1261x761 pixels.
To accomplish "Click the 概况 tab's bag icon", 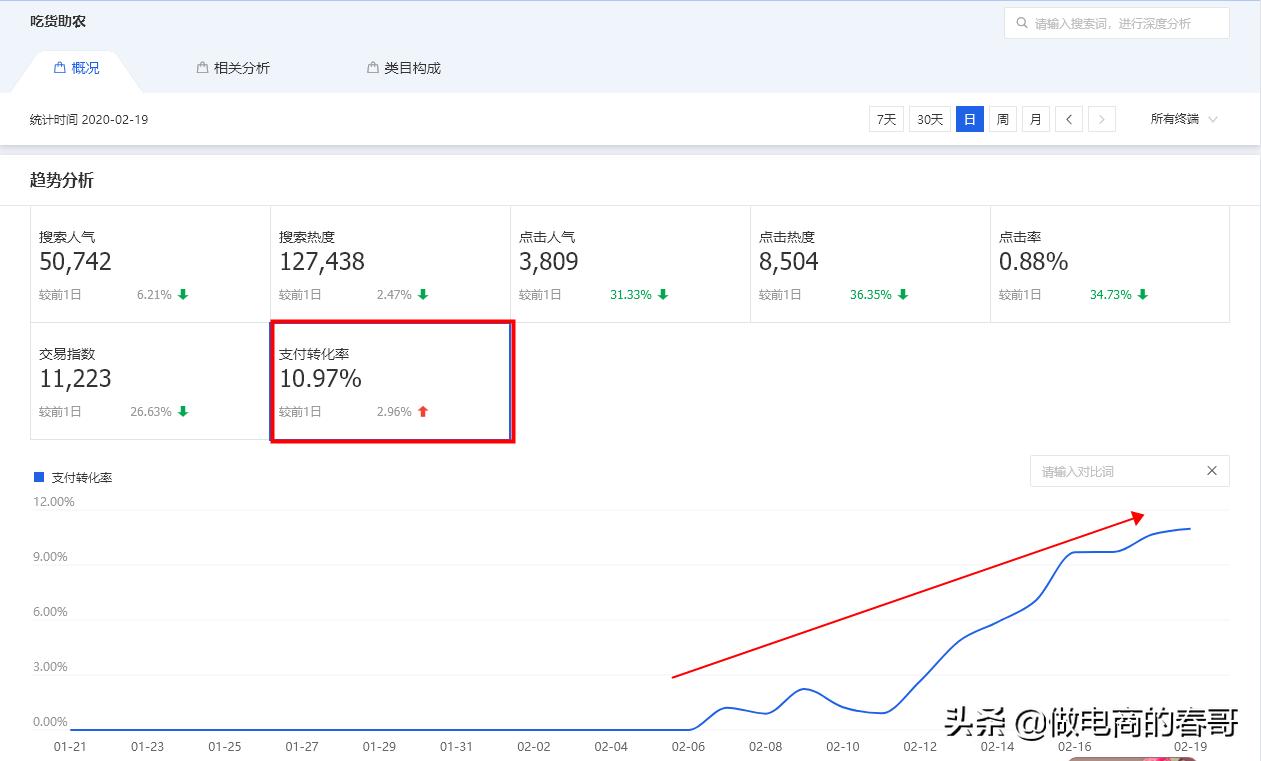I will click(59, 67).
